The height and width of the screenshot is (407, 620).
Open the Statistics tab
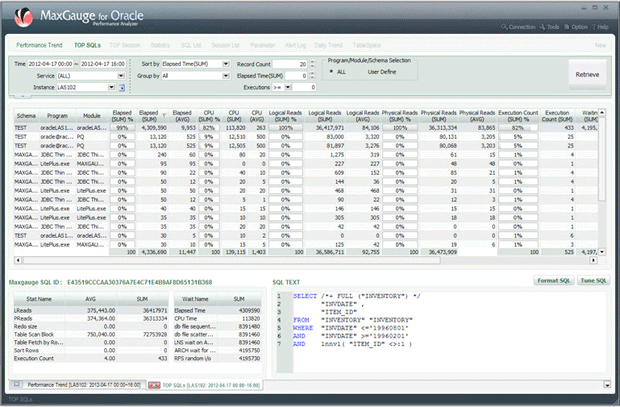[160, 45]
